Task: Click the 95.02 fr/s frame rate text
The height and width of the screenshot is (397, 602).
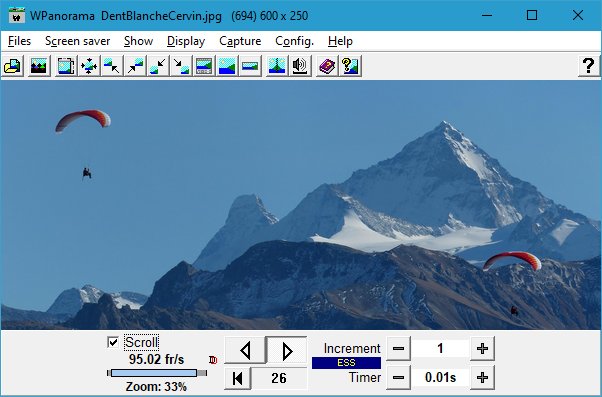Action: click(x=156, y=359)
